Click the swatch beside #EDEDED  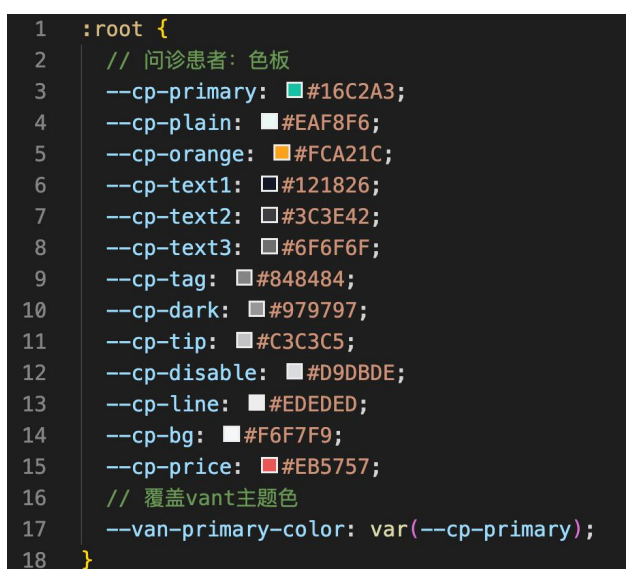coord(256,402)
